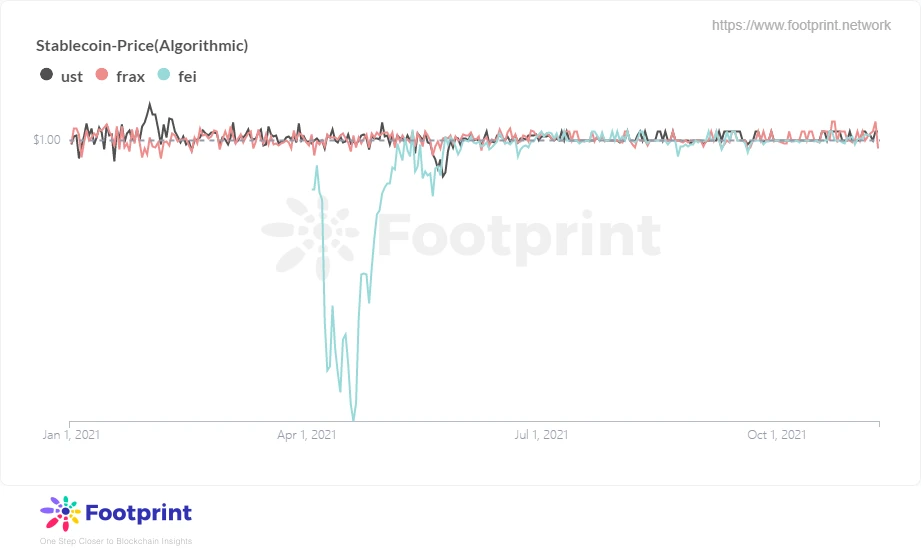Click the One Step Closer to Blockchain Insights tagline
921x556 pixels.
point(116,541)
